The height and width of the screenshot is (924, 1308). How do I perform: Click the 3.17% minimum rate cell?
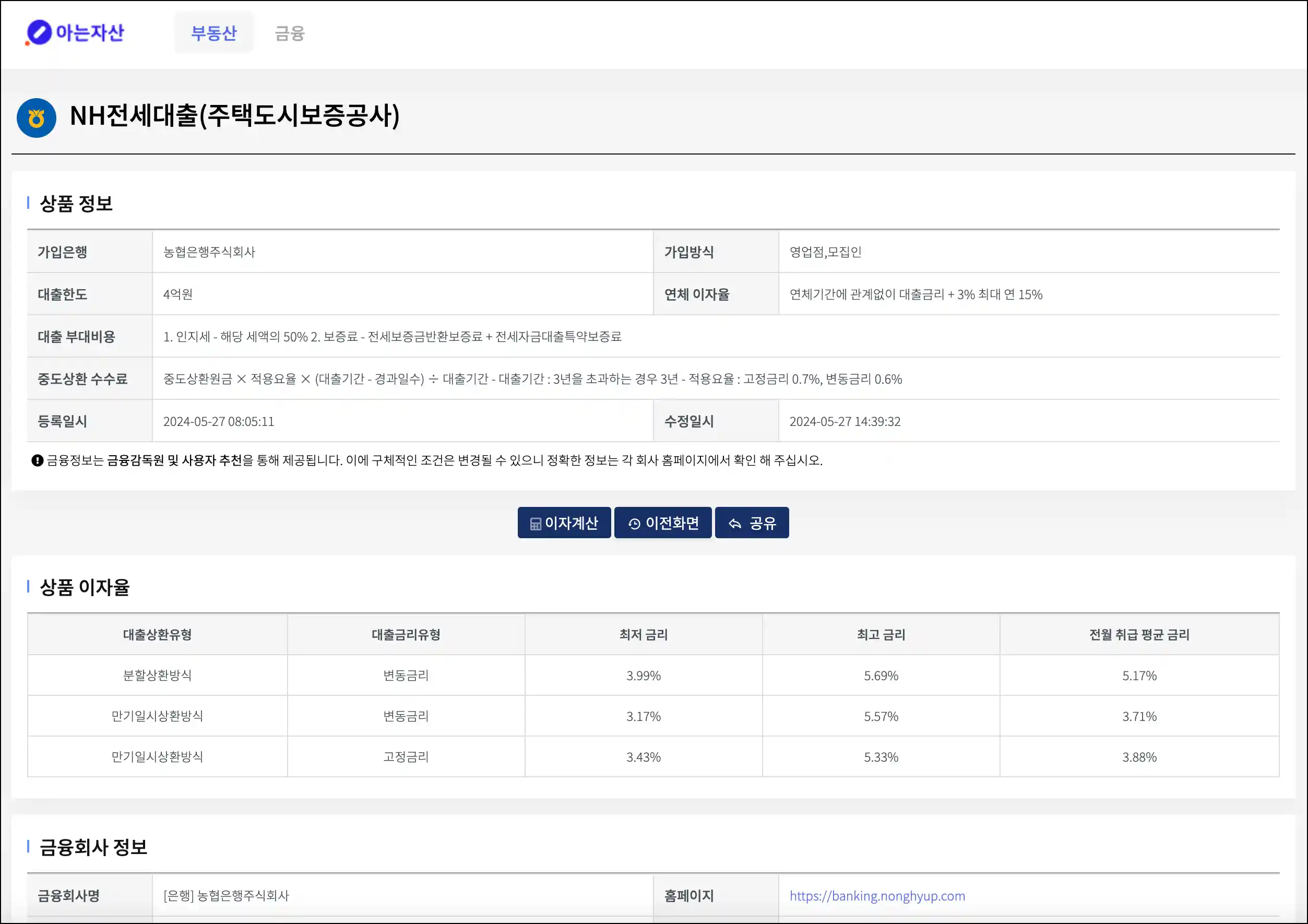(643, 716)
